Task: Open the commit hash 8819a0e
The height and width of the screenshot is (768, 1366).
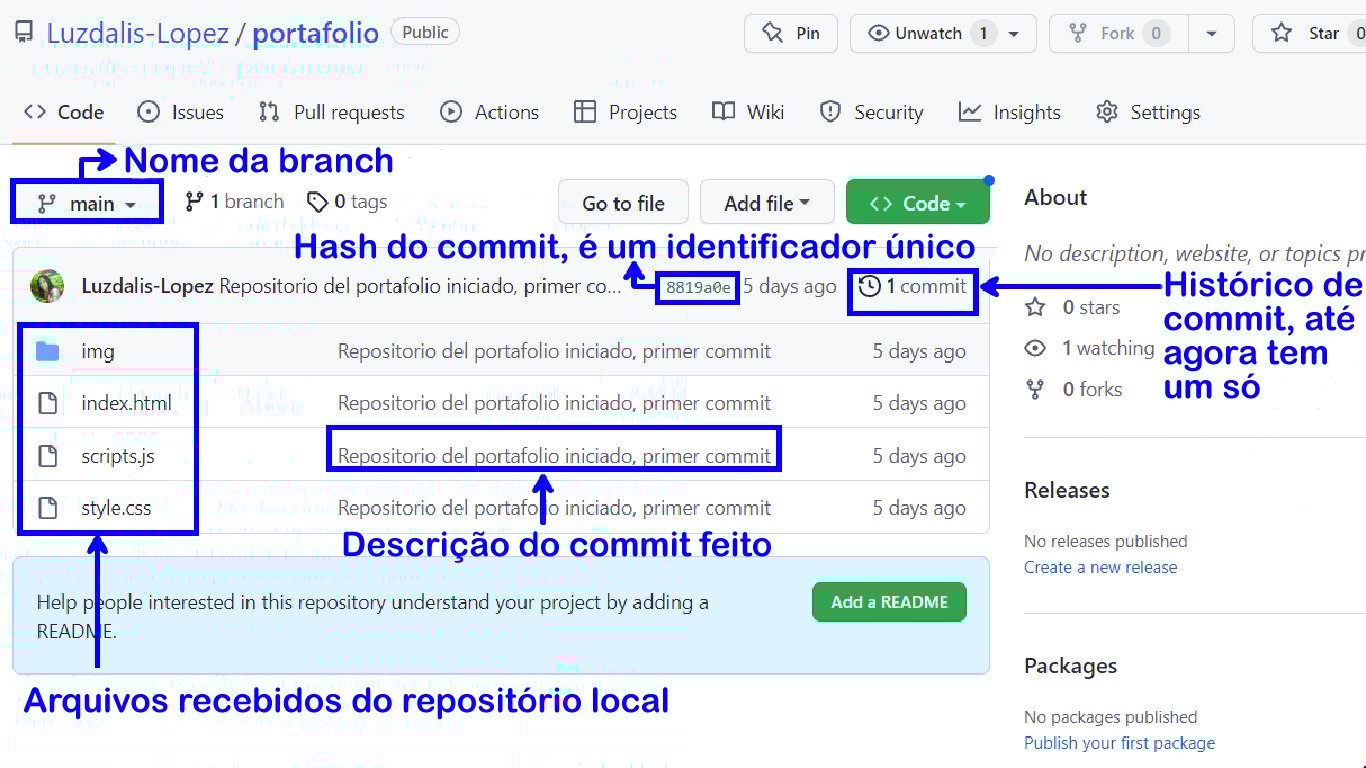Action: coord(698,288)
